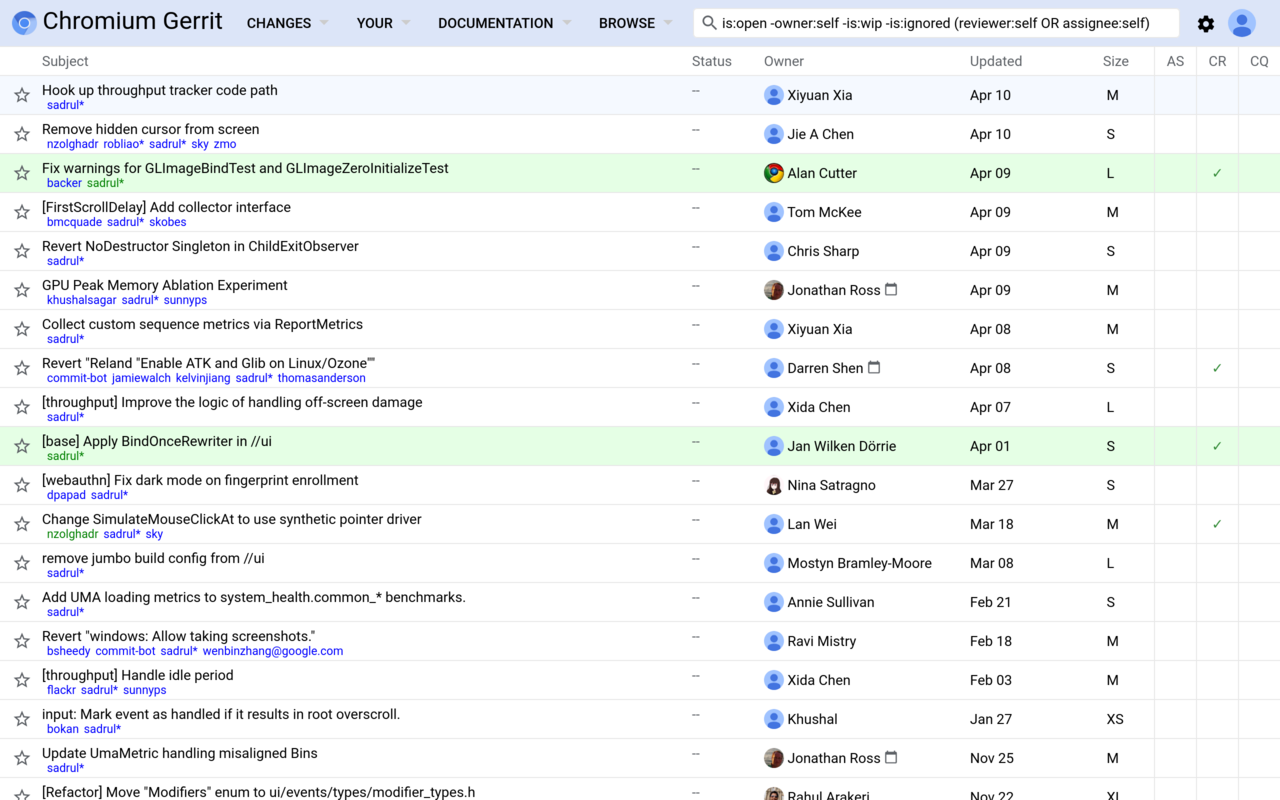This screenshot has width=1280, height=800.
Task: Click the search magnifier icon
Action: pos(709,23)
